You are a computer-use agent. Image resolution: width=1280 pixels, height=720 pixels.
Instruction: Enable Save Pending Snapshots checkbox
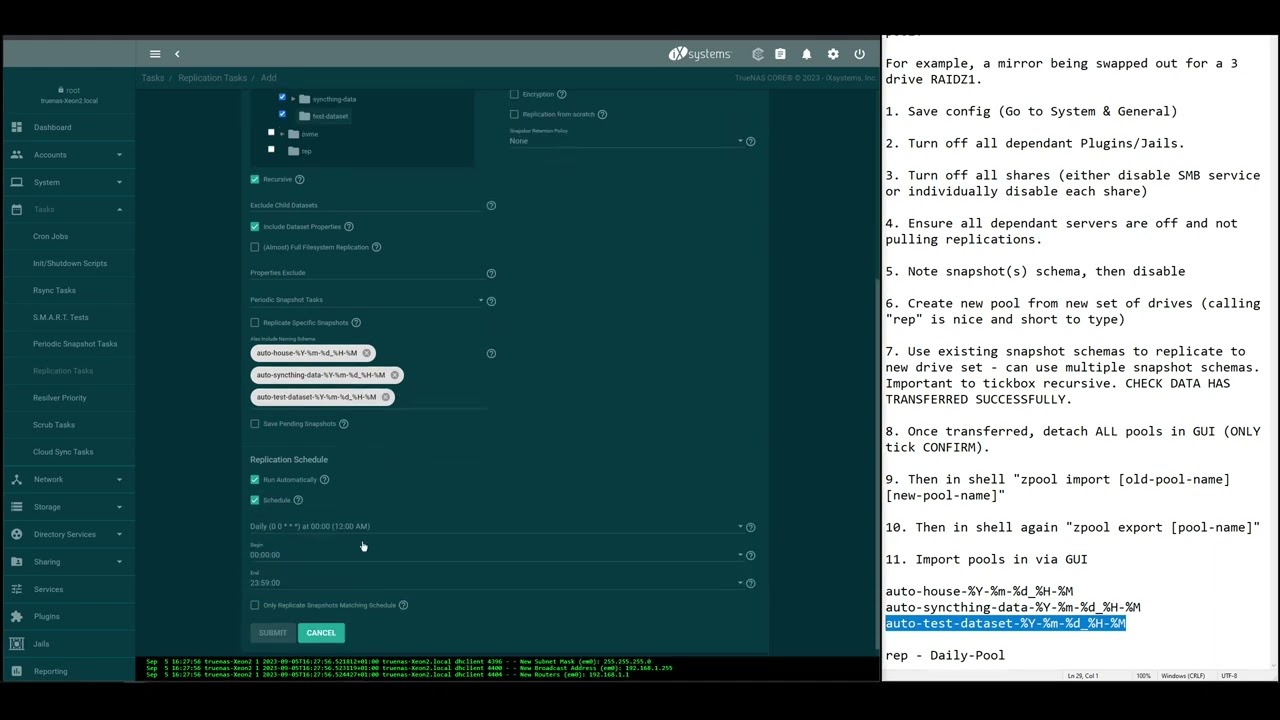[255, 424]
